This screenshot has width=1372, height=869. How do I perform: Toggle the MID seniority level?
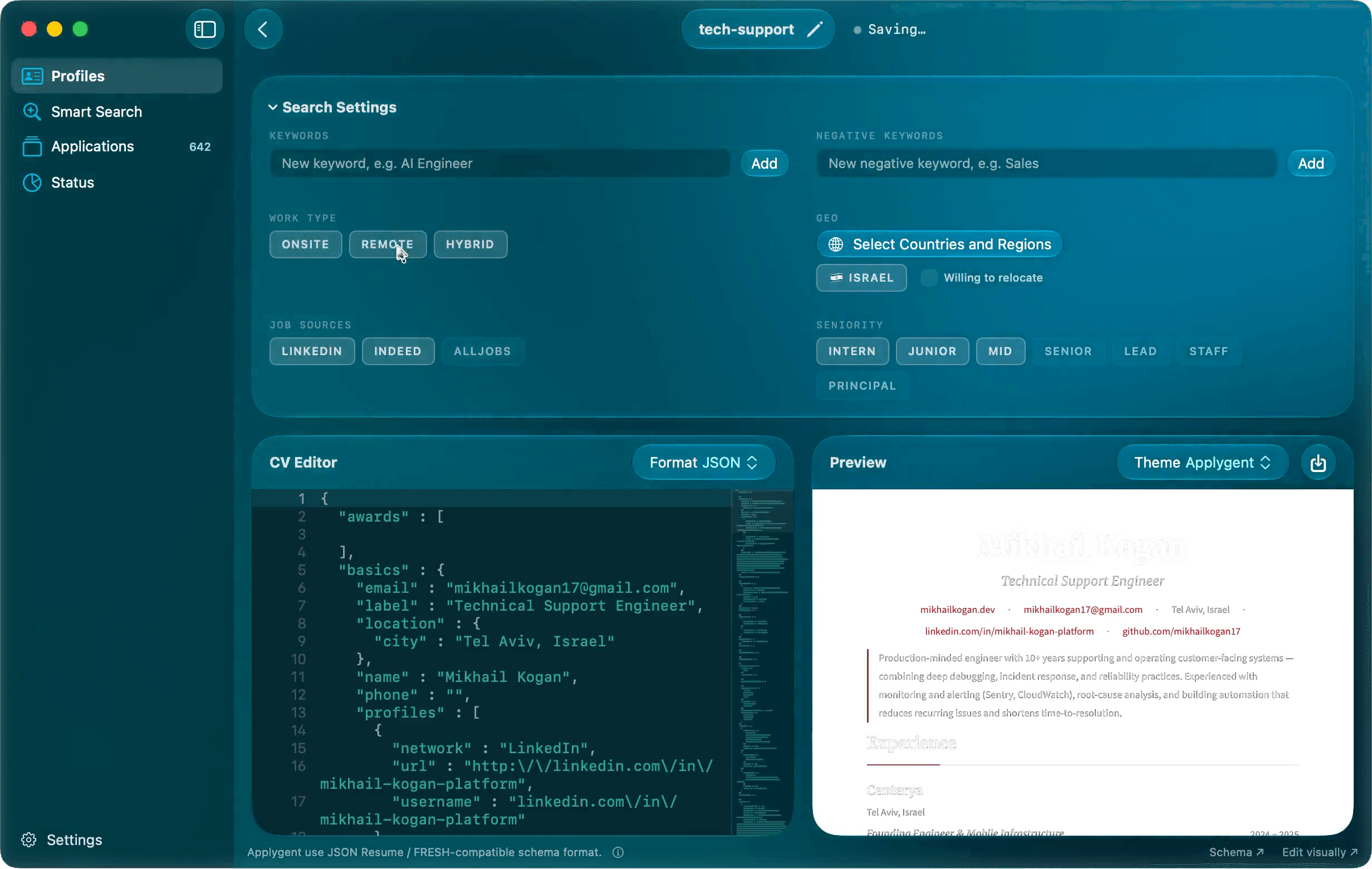pos(1000,351)
